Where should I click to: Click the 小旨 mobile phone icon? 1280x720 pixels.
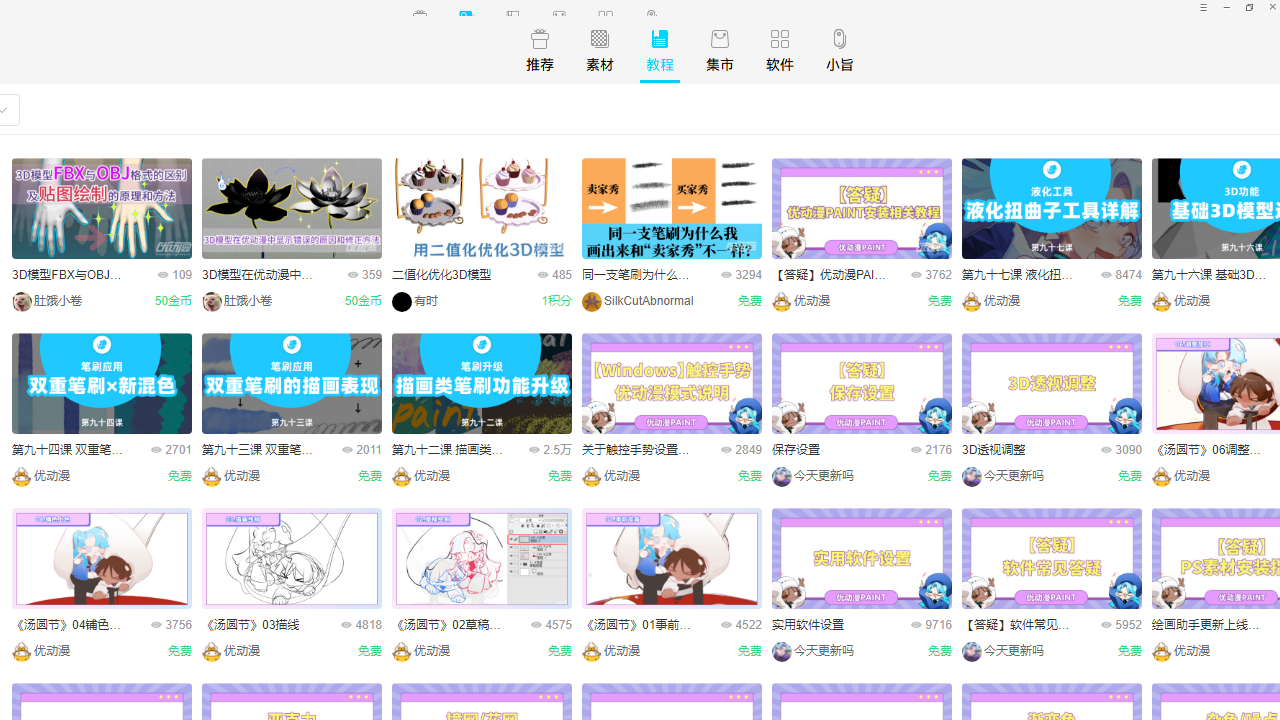click(x=839, y=39)
